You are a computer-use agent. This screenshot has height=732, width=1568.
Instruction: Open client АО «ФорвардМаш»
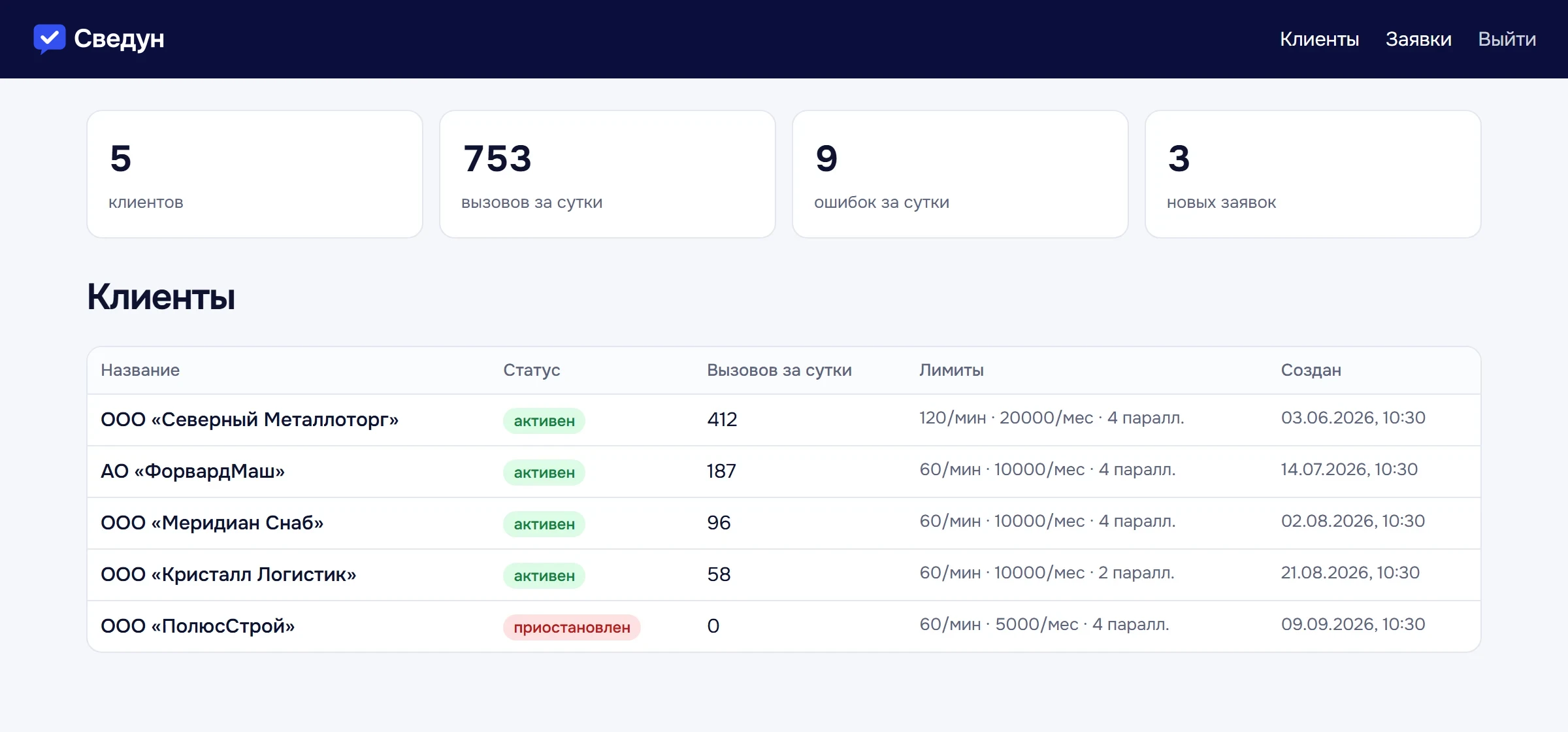coord(193,471)
